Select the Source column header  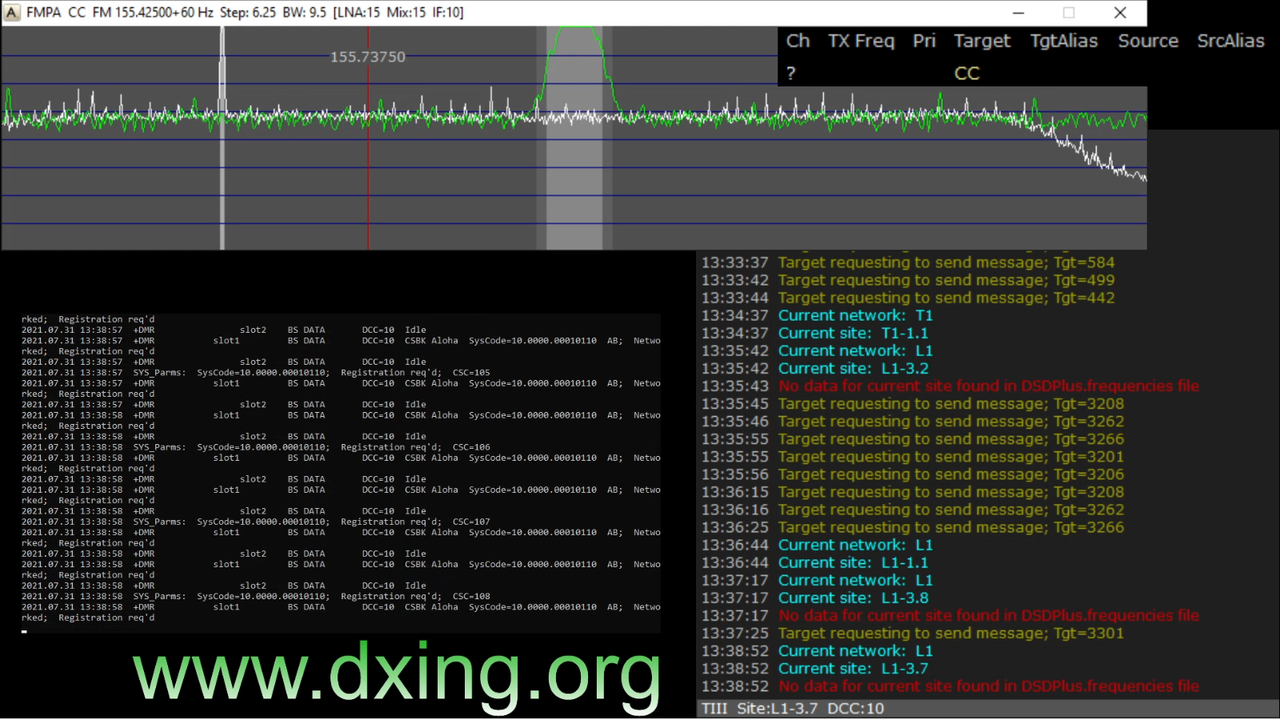tap(1148, 41)
